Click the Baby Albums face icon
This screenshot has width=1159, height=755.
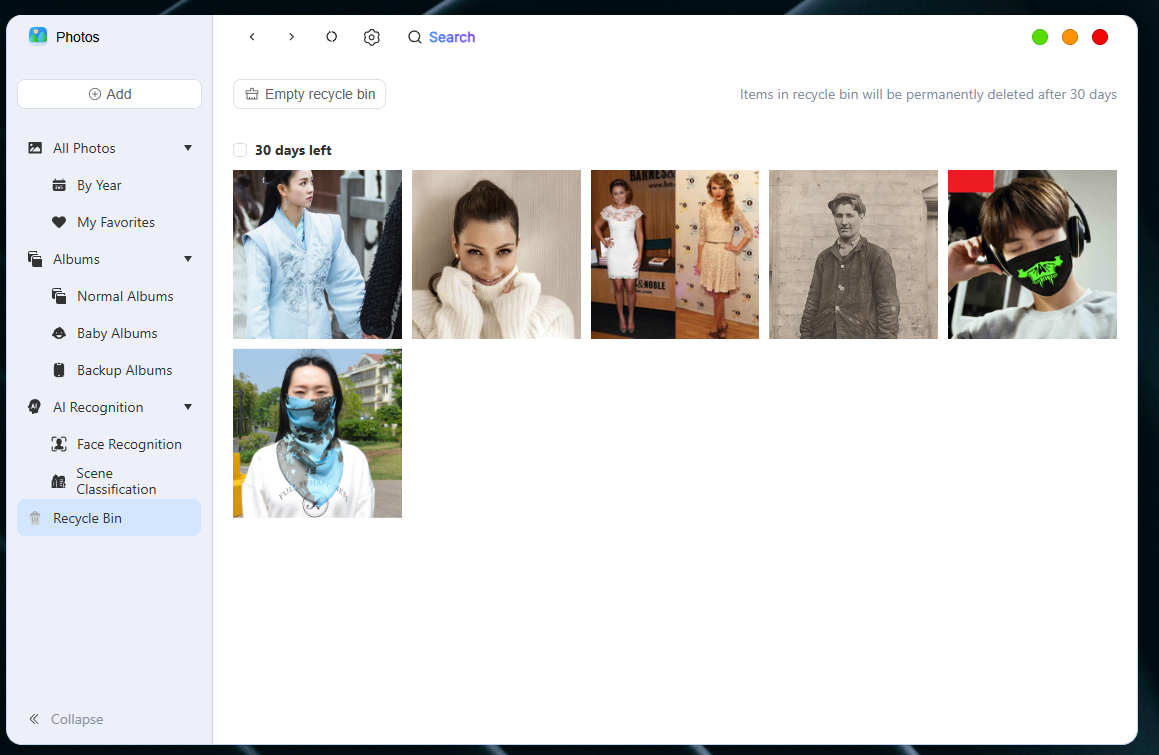click(59, 333)
